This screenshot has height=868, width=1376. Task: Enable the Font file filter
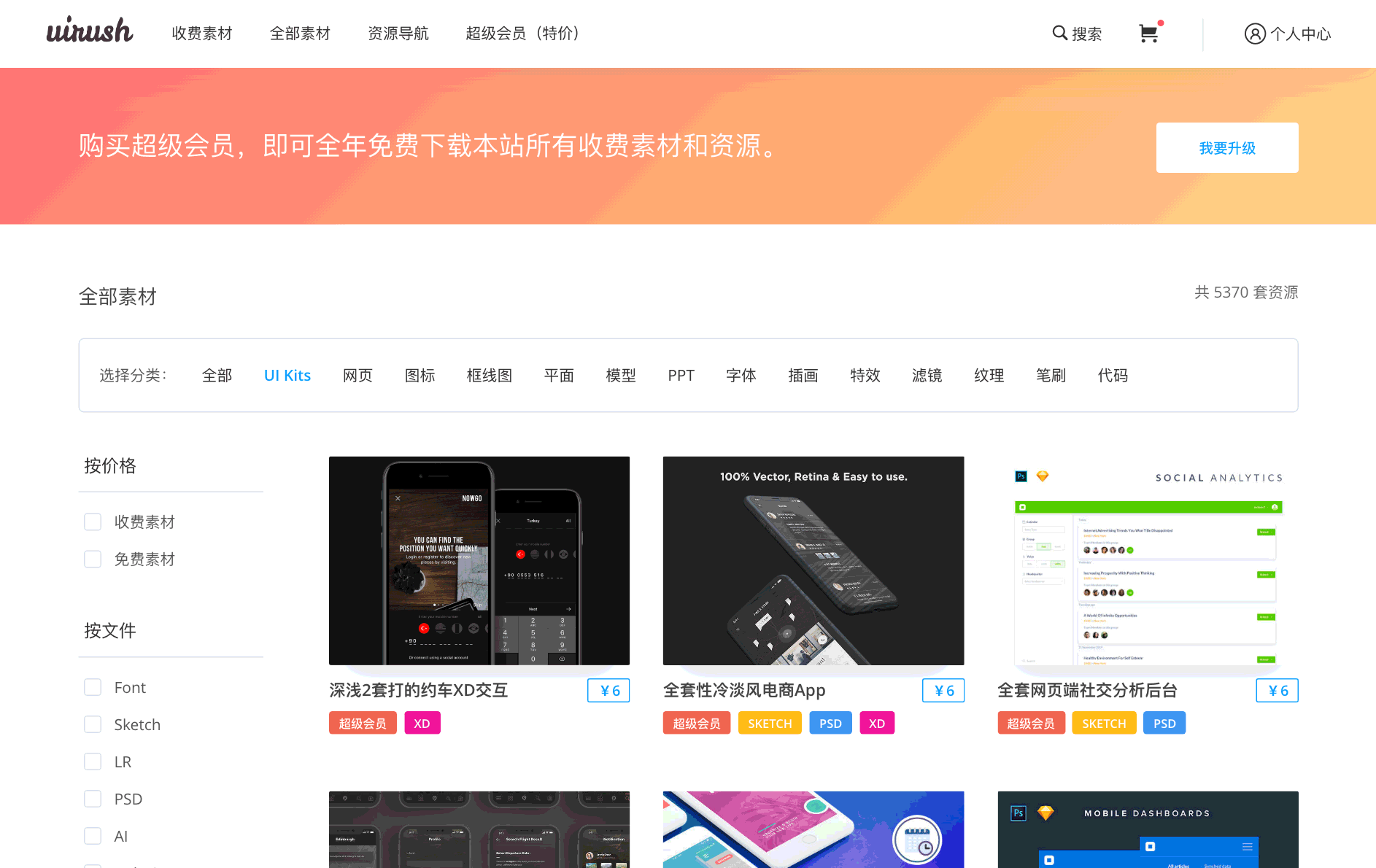93,688
